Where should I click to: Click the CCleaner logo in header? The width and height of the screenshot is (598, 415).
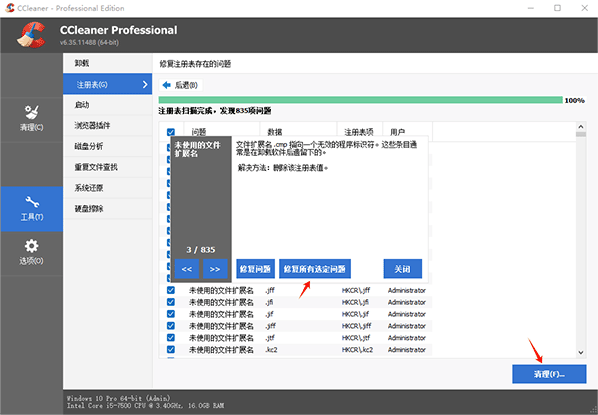pyautogui.click(x=31, y=35)
